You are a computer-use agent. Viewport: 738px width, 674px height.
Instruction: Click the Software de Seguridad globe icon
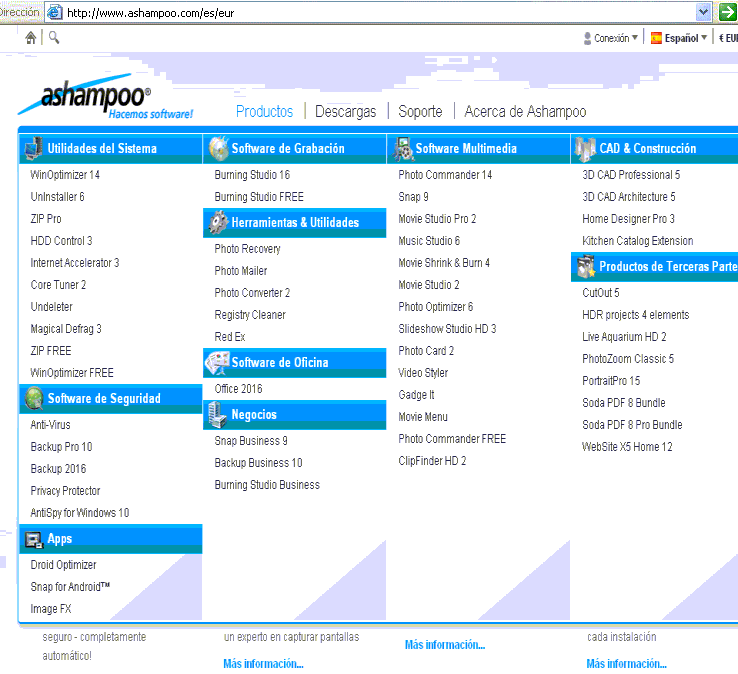34,398
